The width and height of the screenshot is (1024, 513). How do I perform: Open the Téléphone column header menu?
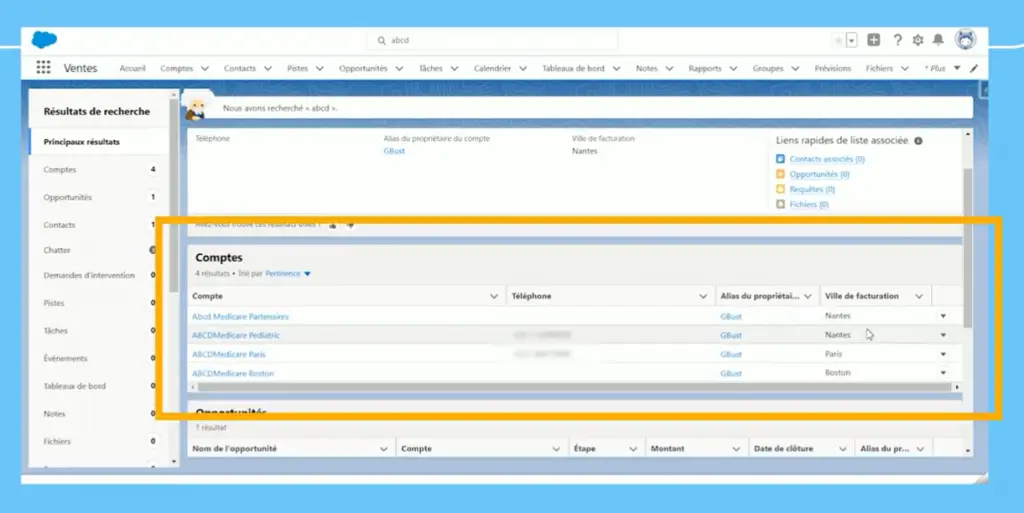(x=703, y=296)
